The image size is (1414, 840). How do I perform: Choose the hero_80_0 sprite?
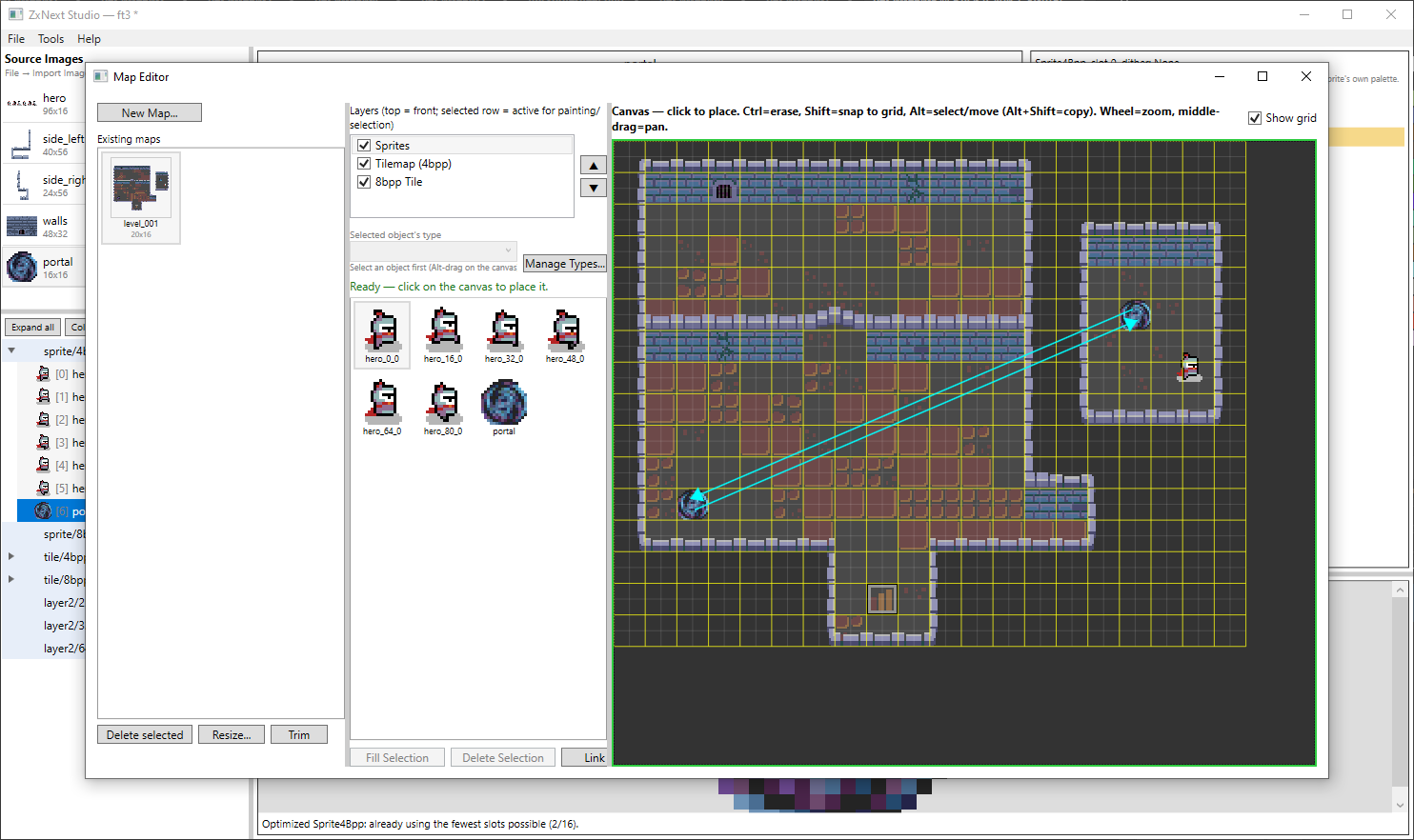coord(443,407)
